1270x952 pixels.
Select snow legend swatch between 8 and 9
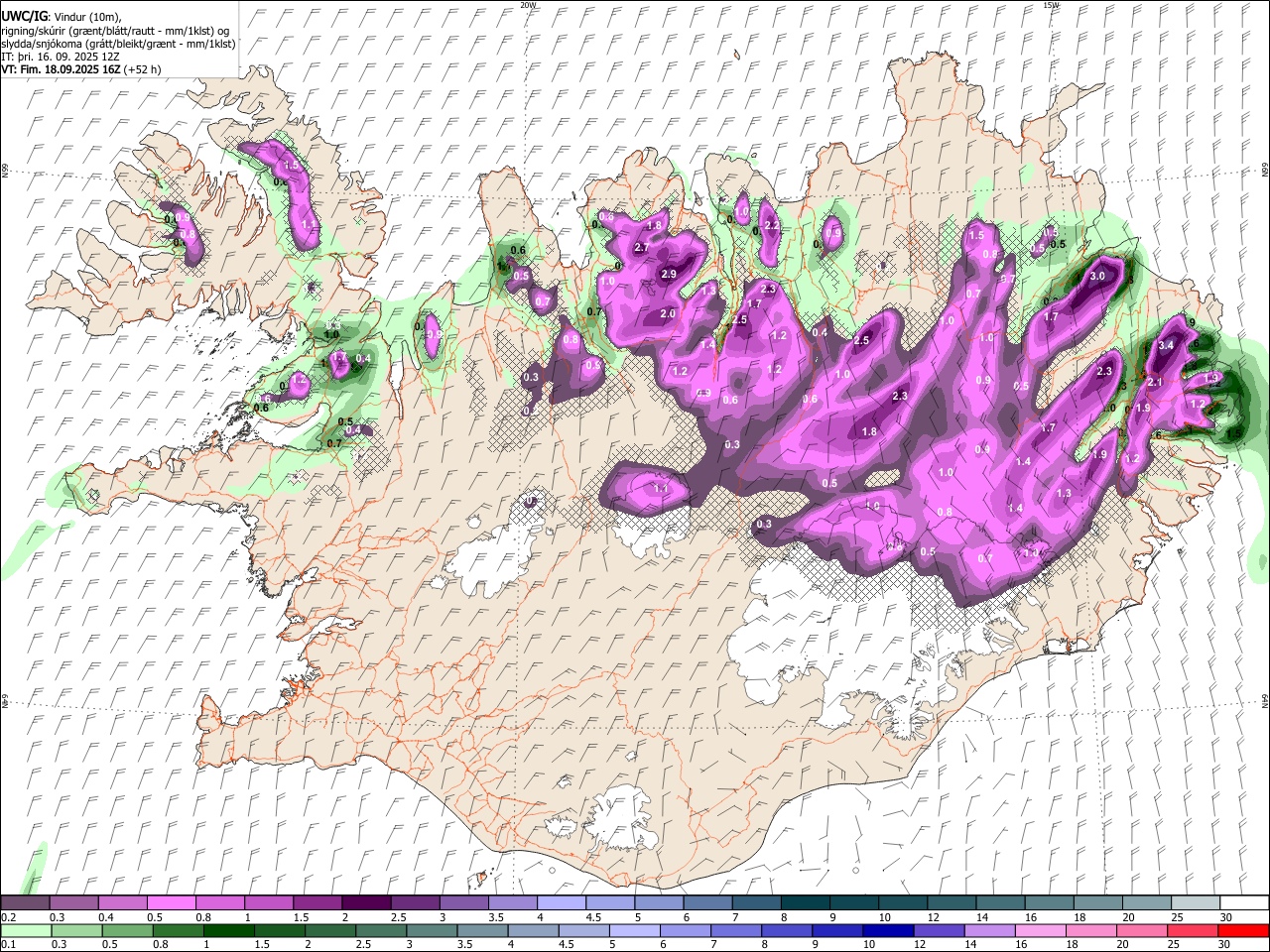coord(805,902)
